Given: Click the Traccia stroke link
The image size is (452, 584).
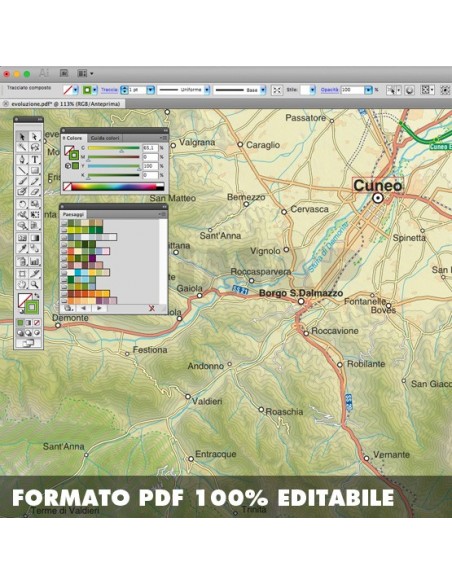Looking at the screenshot, I should pyautogui.click(x=109, y=90).
